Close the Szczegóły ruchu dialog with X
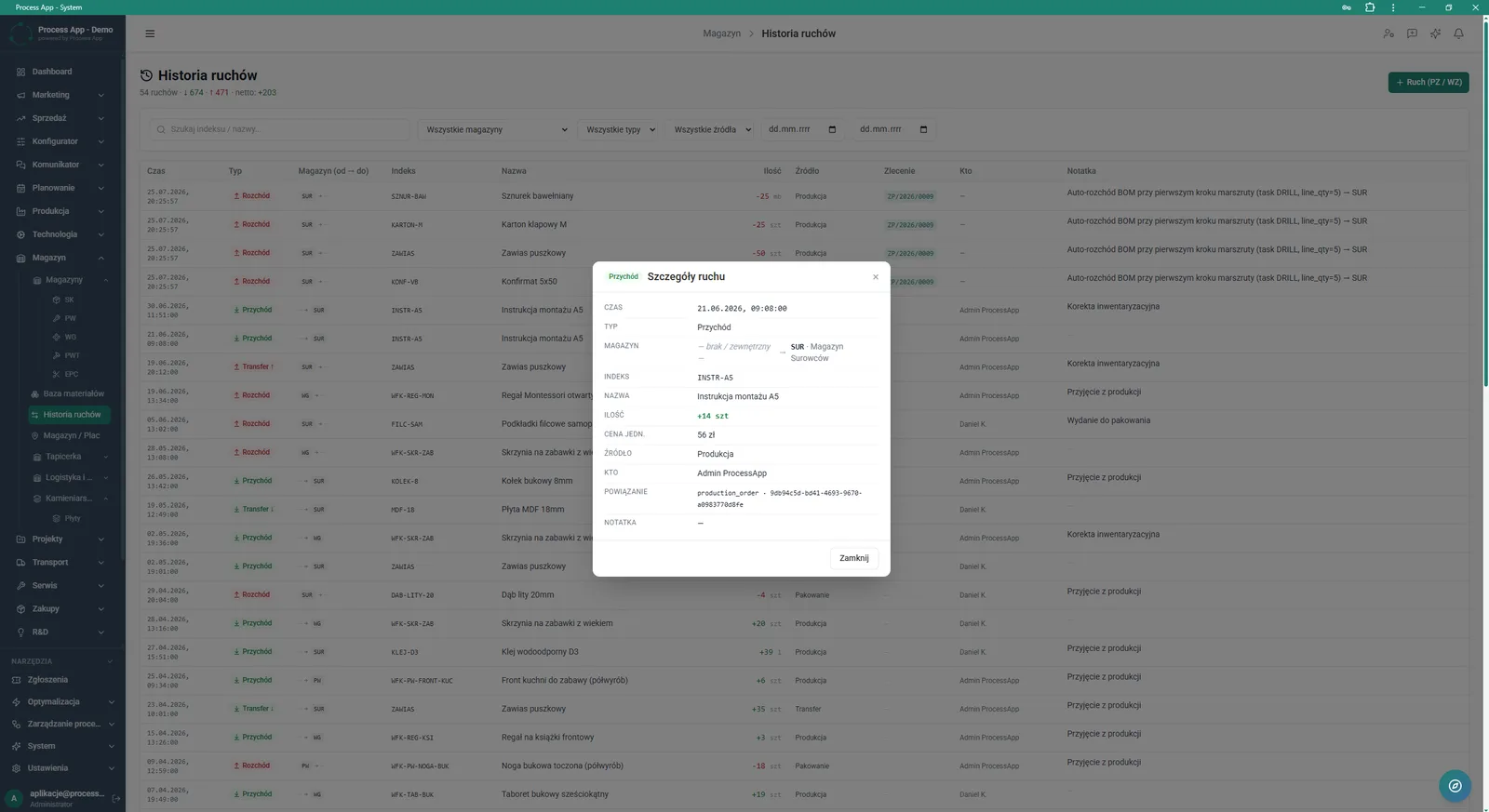1489x812 pixels. [x=875, y=277]
